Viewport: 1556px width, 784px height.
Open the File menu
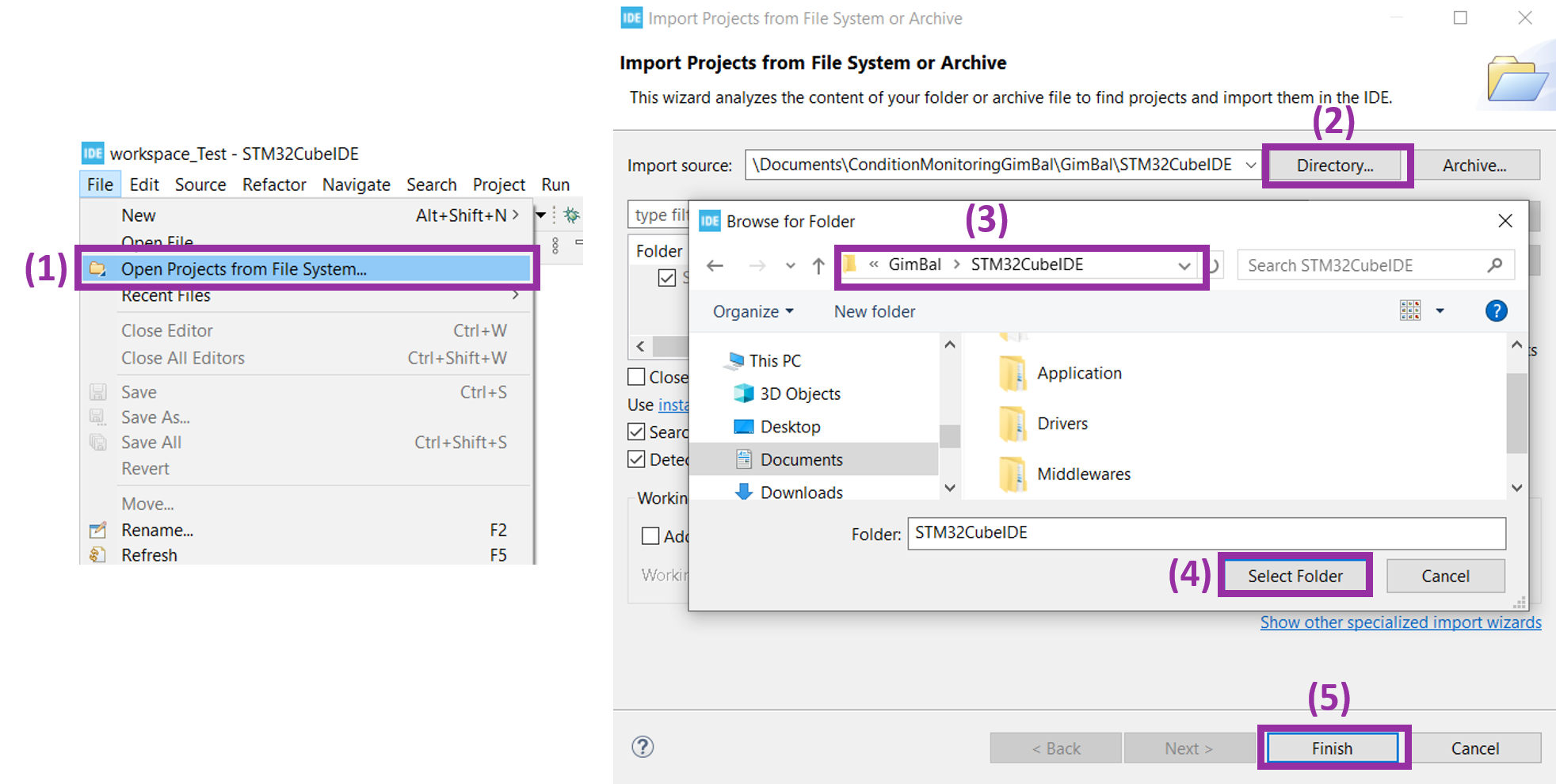click(x=100, y=185)
